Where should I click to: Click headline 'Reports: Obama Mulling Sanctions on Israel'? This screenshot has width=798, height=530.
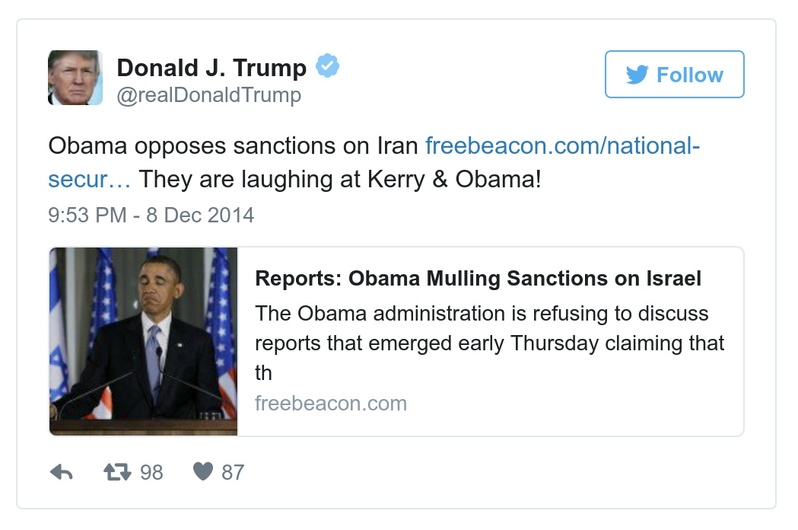tap(478, 278)
